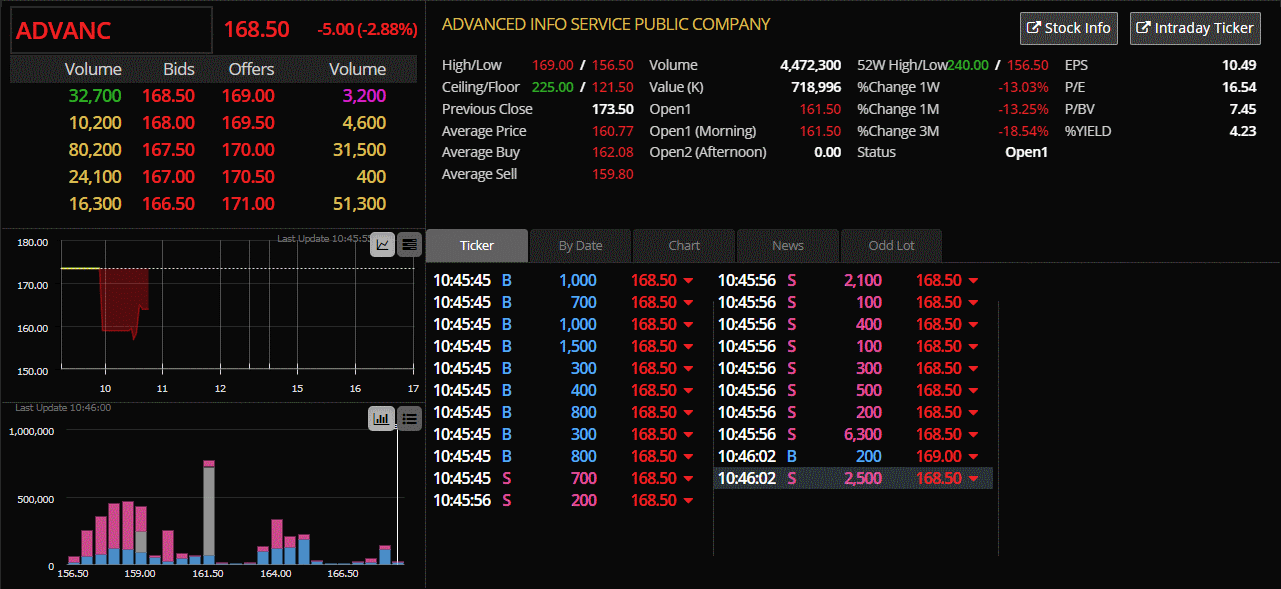1281x589 pixels.
Task: Click the Average Sell value 159.80
Action: tap(613, 174)
